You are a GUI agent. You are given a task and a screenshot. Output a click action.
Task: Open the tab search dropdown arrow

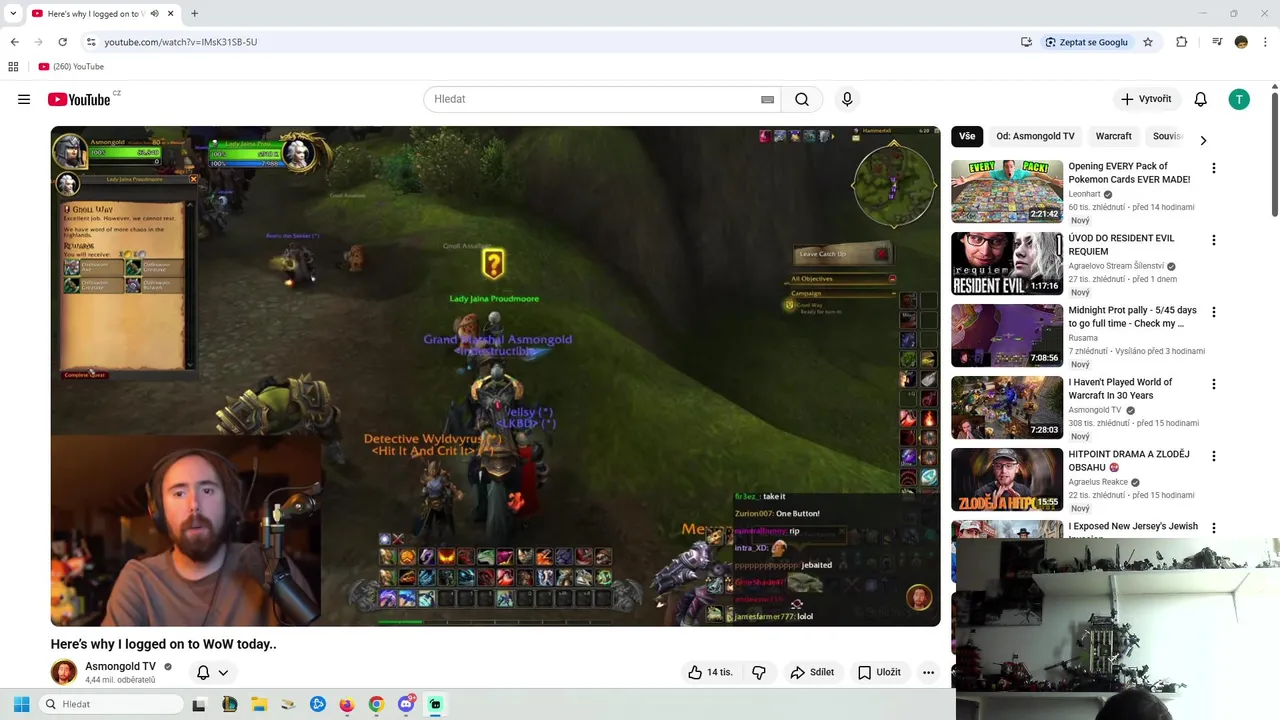(13, 13)
